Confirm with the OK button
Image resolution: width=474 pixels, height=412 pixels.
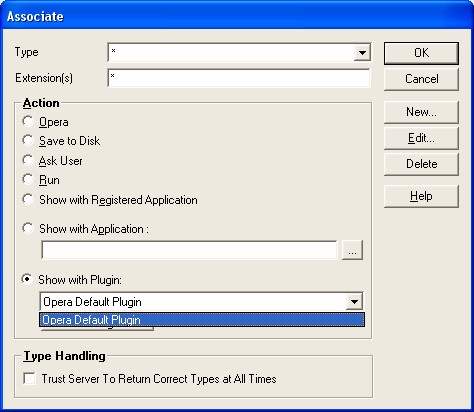421,53
